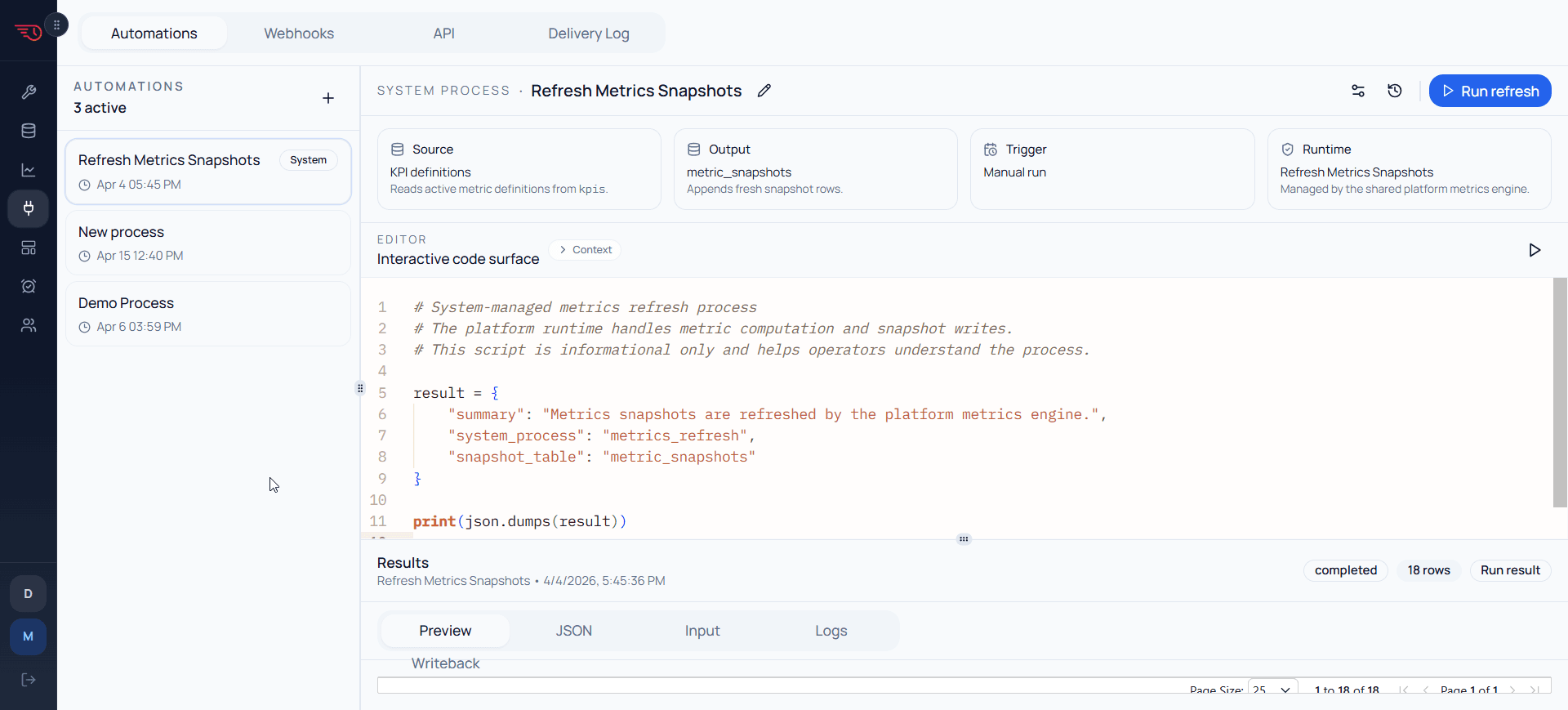Viewport: 1568px width, 710px height.
Task: Open the database sidebar icon
Action: [x=29, y=131]
